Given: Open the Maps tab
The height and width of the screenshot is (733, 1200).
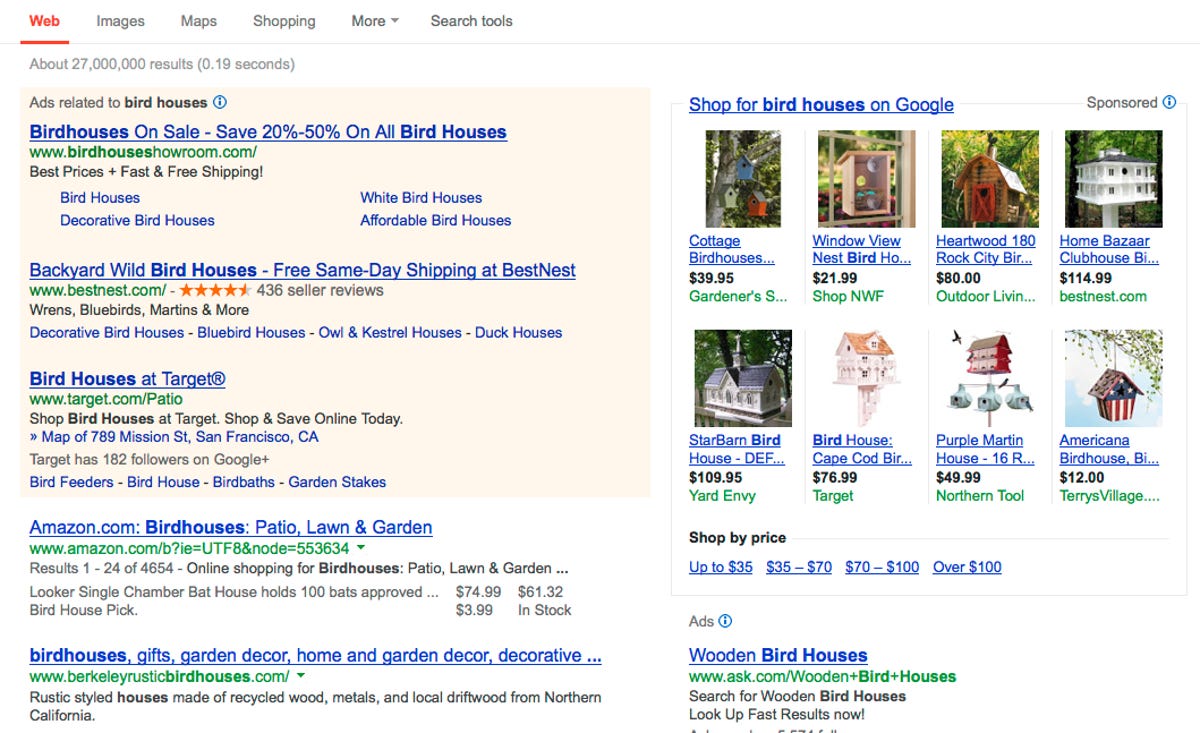Looking at the screenshot, I should coord(198,20).
